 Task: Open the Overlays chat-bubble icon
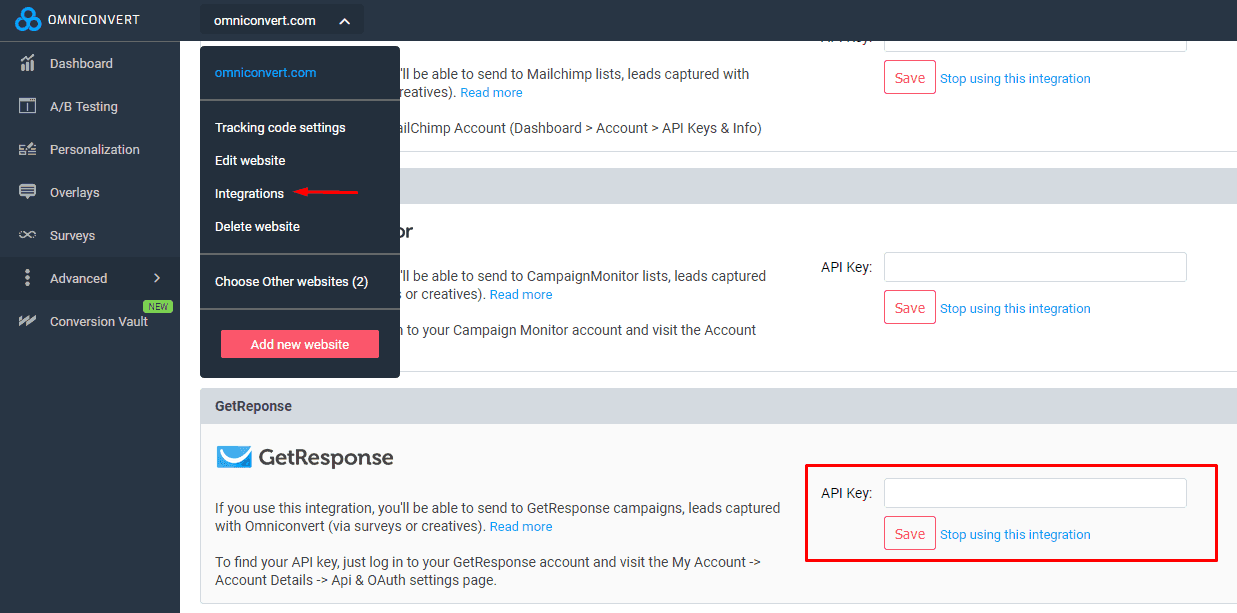[x=28, y=192]
